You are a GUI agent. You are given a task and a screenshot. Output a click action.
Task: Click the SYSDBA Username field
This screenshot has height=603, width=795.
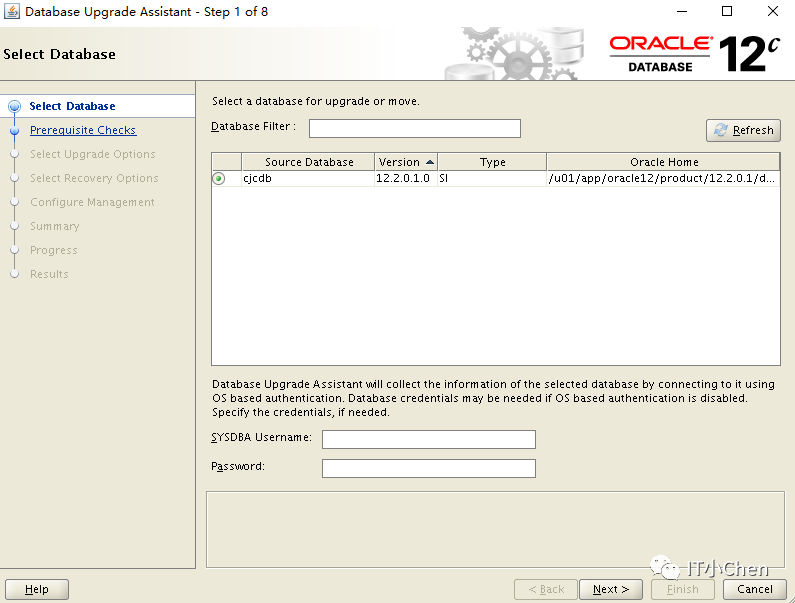[428, 439]
